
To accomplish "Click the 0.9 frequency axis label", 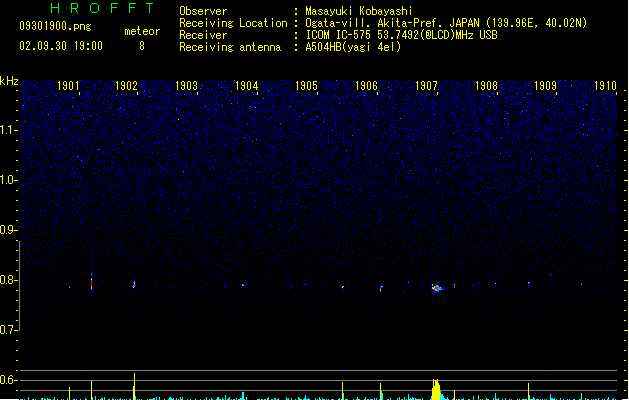I will click(8, 230).
